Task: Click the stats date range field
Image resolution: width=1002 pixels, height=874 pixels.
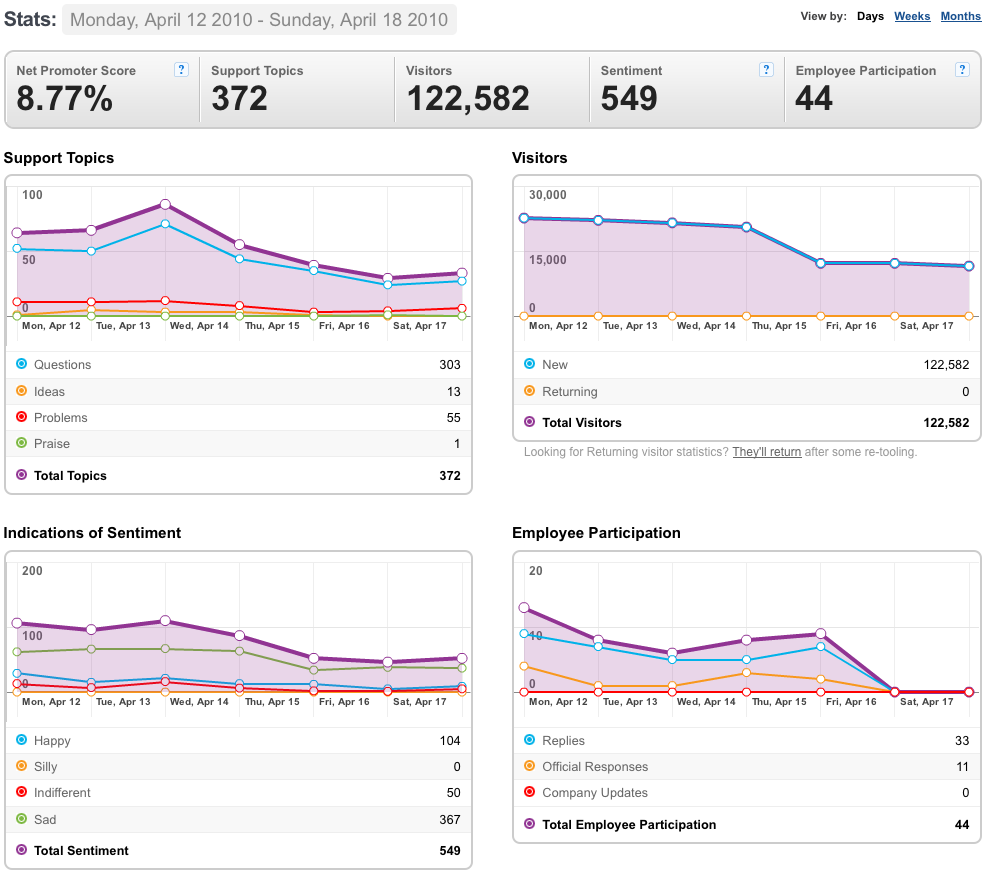Action: (x=259, y=20)
